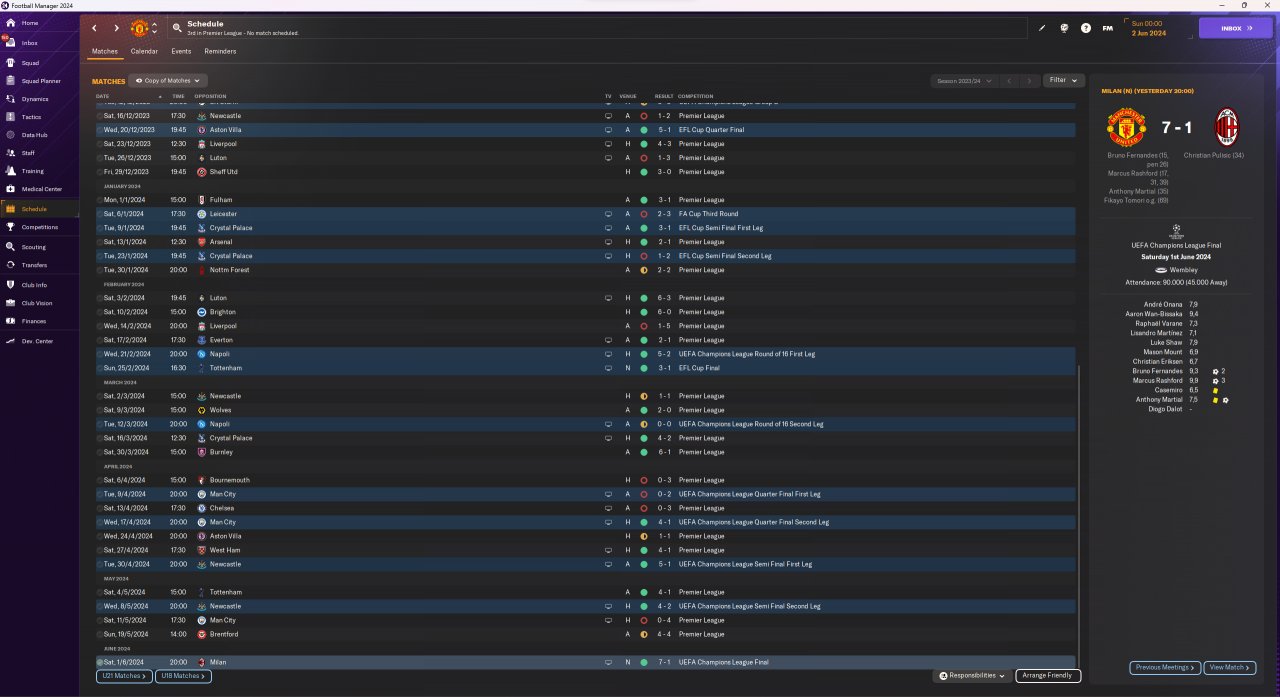Open the Copy of Matches view dropdown
1280x697 pixels.
pyautogui.click(x=168, y=80)
